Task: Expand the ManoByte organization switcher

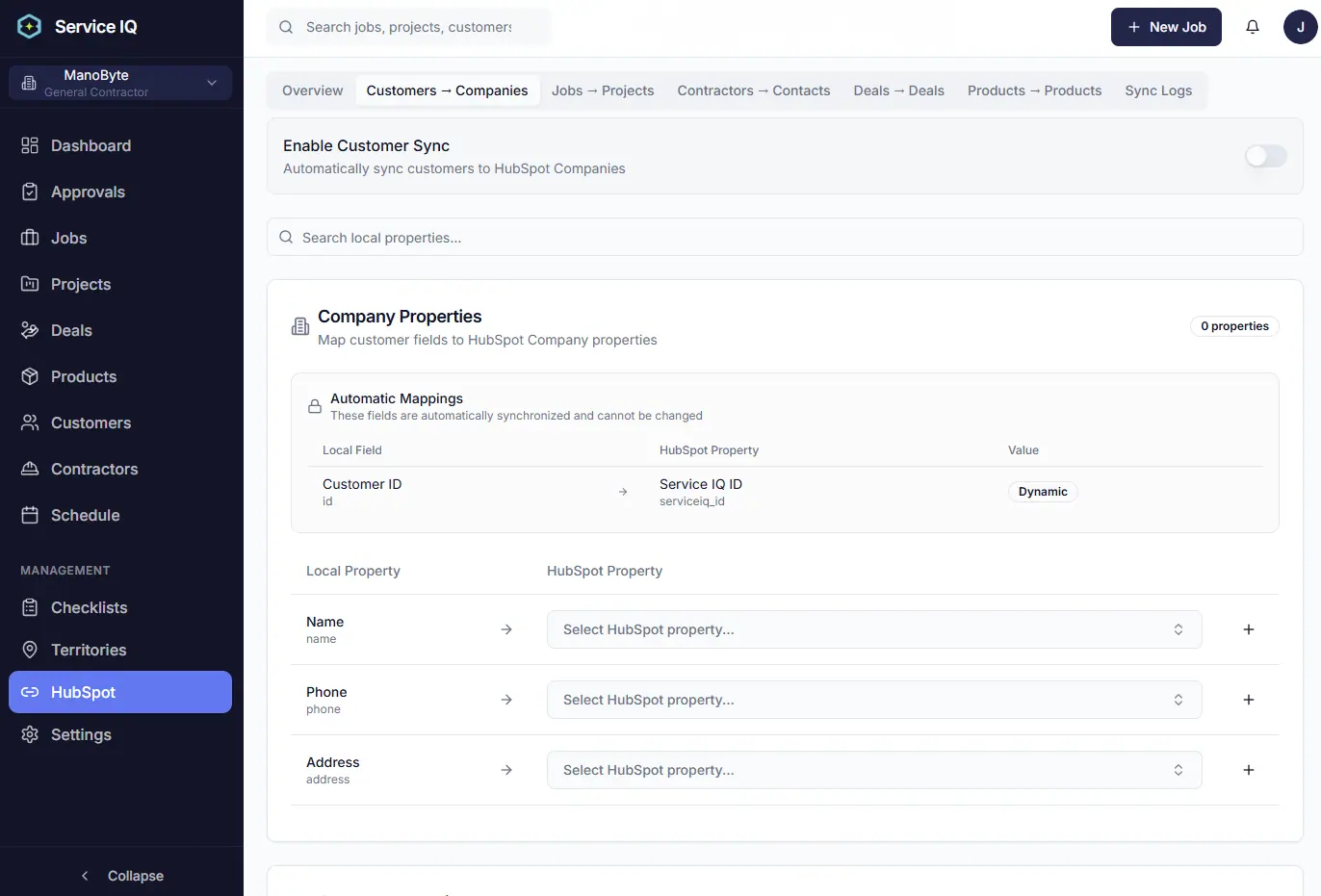Action: [x=120, y=83]
